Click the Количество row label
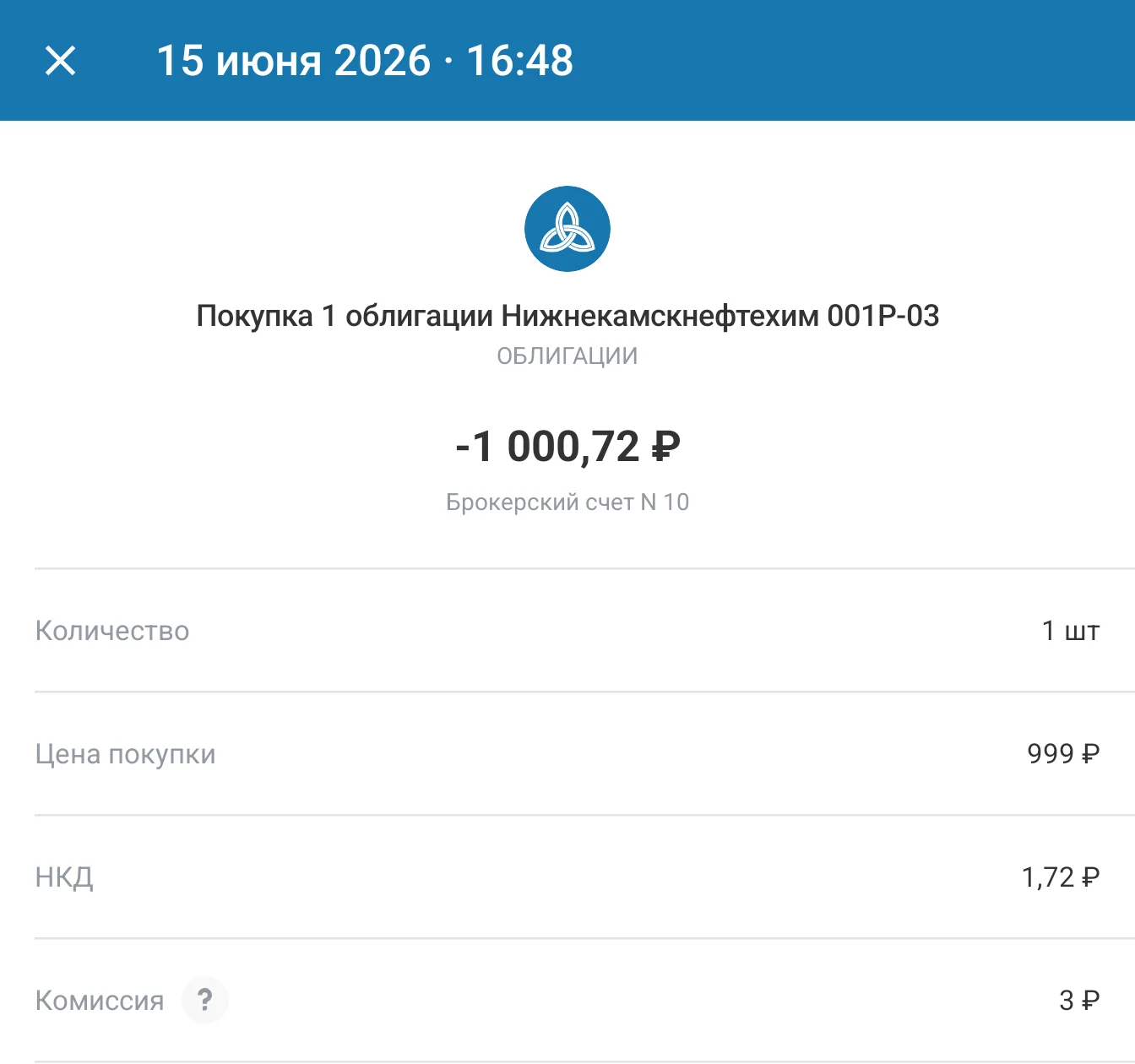The width and height of the screenshot is (1135, 1064). [112, 631]
